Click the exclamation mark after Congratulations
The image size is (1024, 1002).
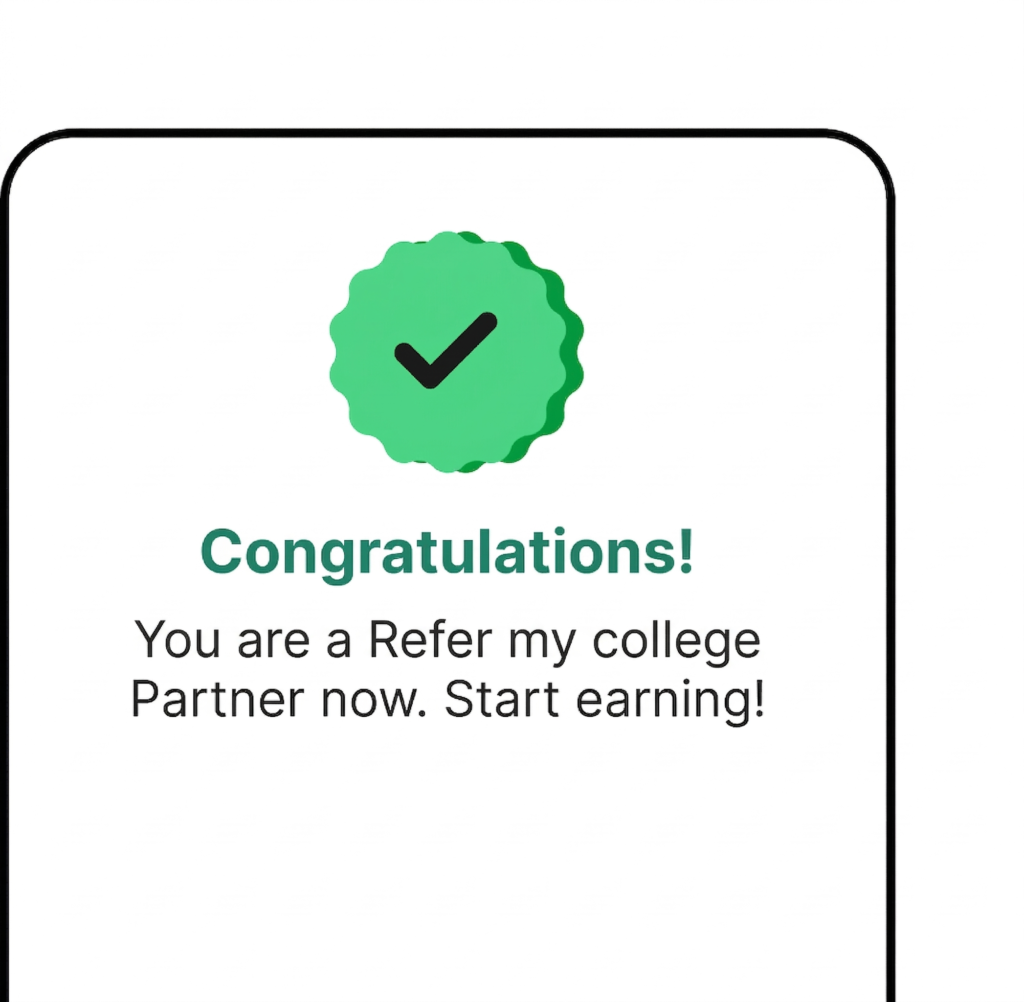[x=684, y=551]
